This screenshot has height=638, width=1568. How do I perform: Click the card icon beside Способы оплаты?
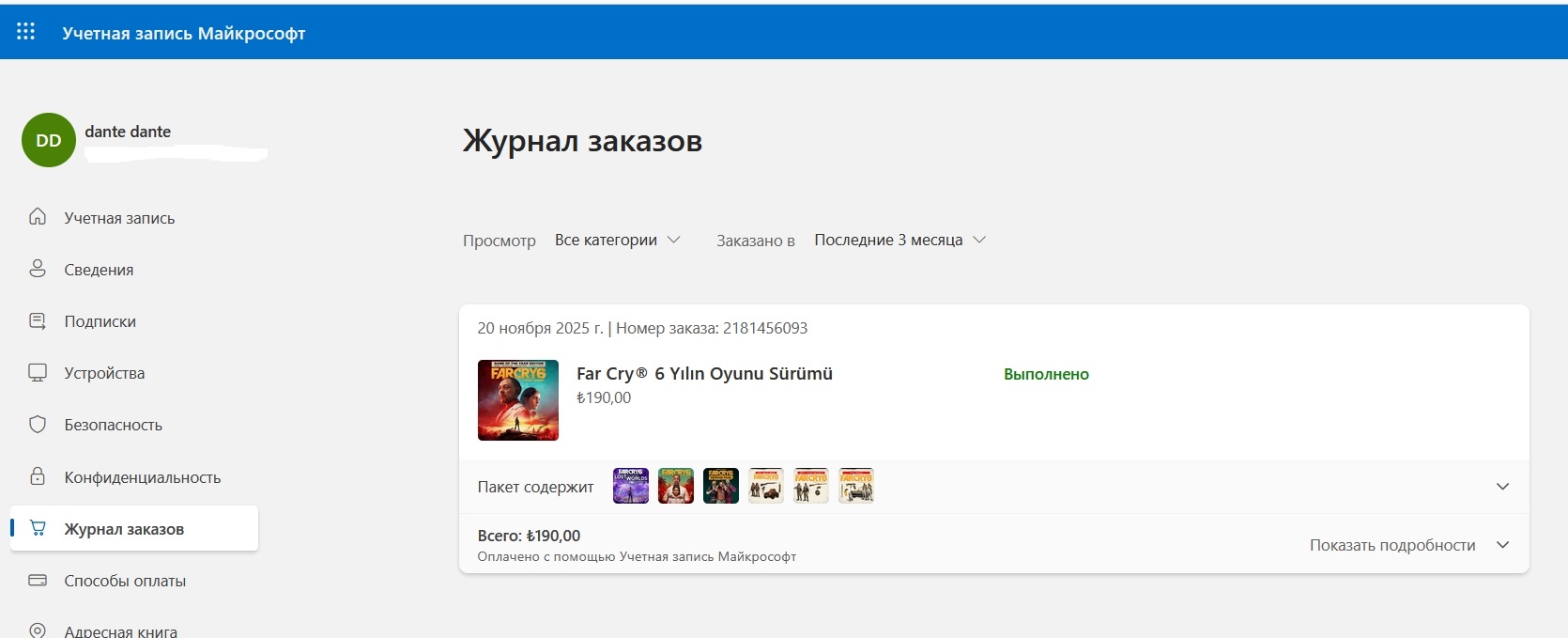point(38,581)
